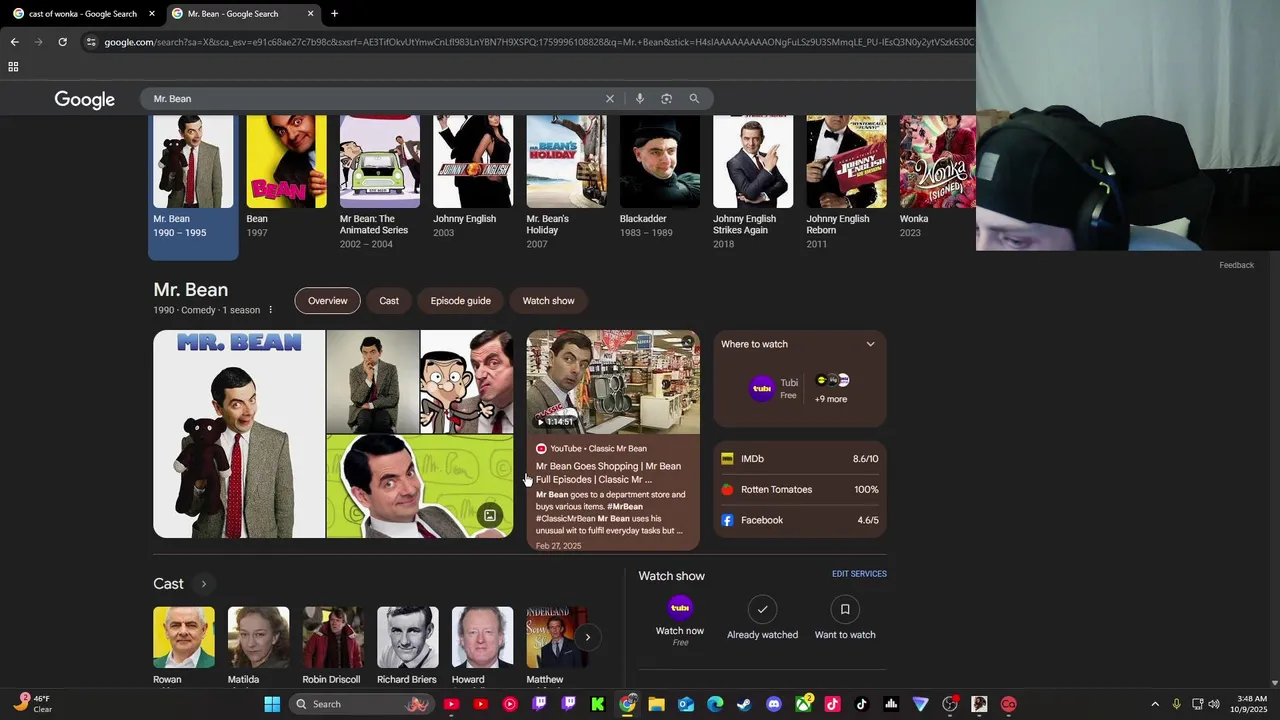Open the apps grid icon in bookmarks bar
The height and width of the screenshot is (720, 1280).
pyautogui.click(x=13, y=67)
